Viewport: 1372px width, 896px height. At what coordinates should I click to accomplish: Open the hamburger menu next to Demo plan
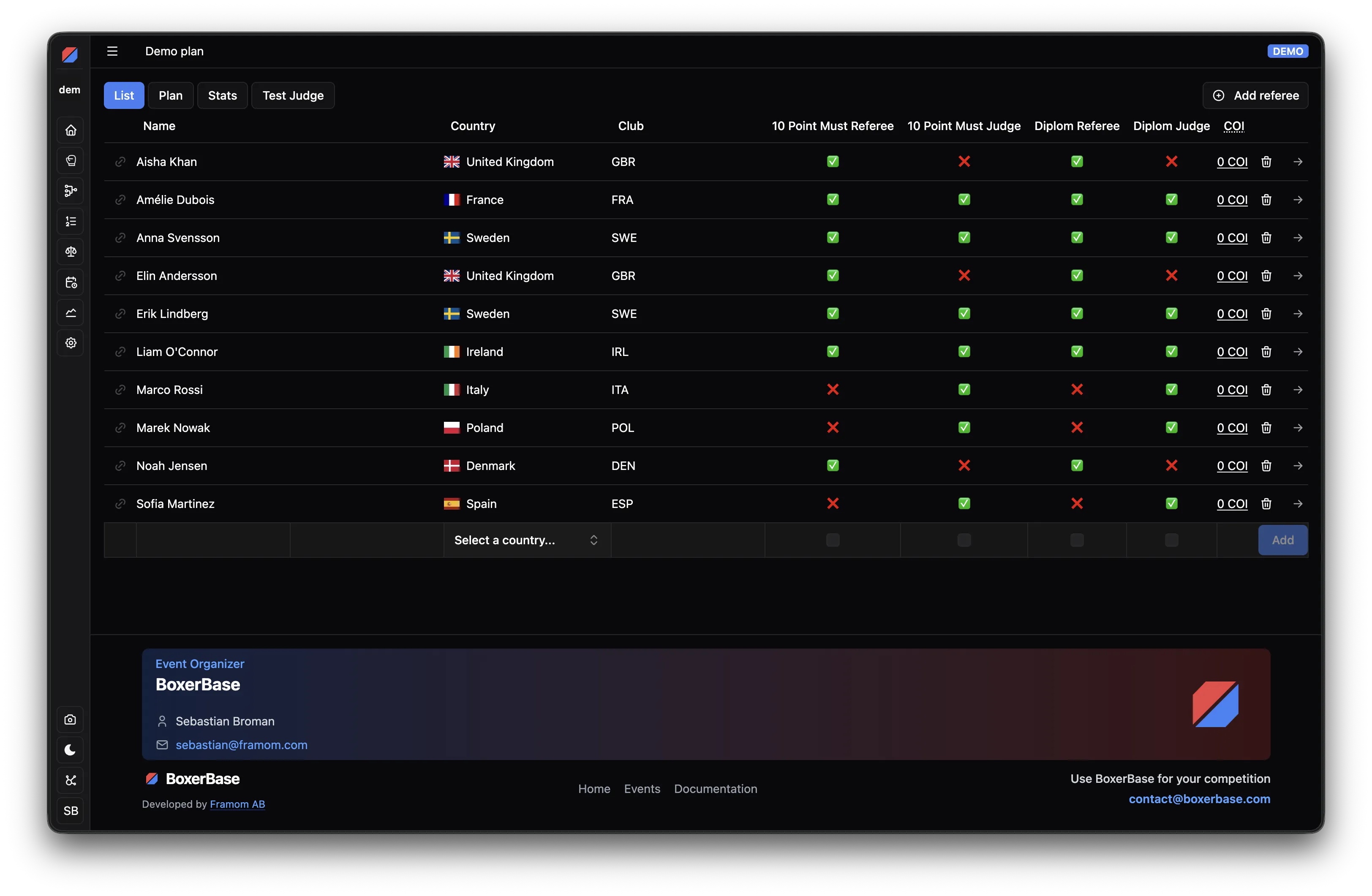pyautogui.click(x=112, y=51)
